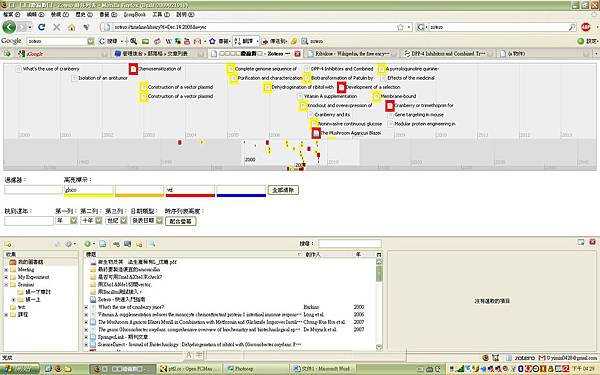Take a snapshot of the current page
The height and width of the screenshot is (375, 600).
pos(127,244)
